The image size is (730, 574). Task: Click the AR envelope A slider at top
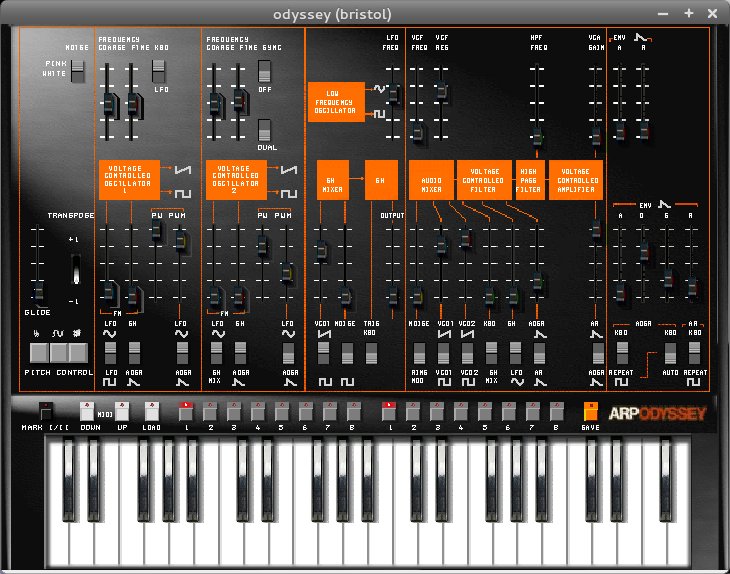620,131
